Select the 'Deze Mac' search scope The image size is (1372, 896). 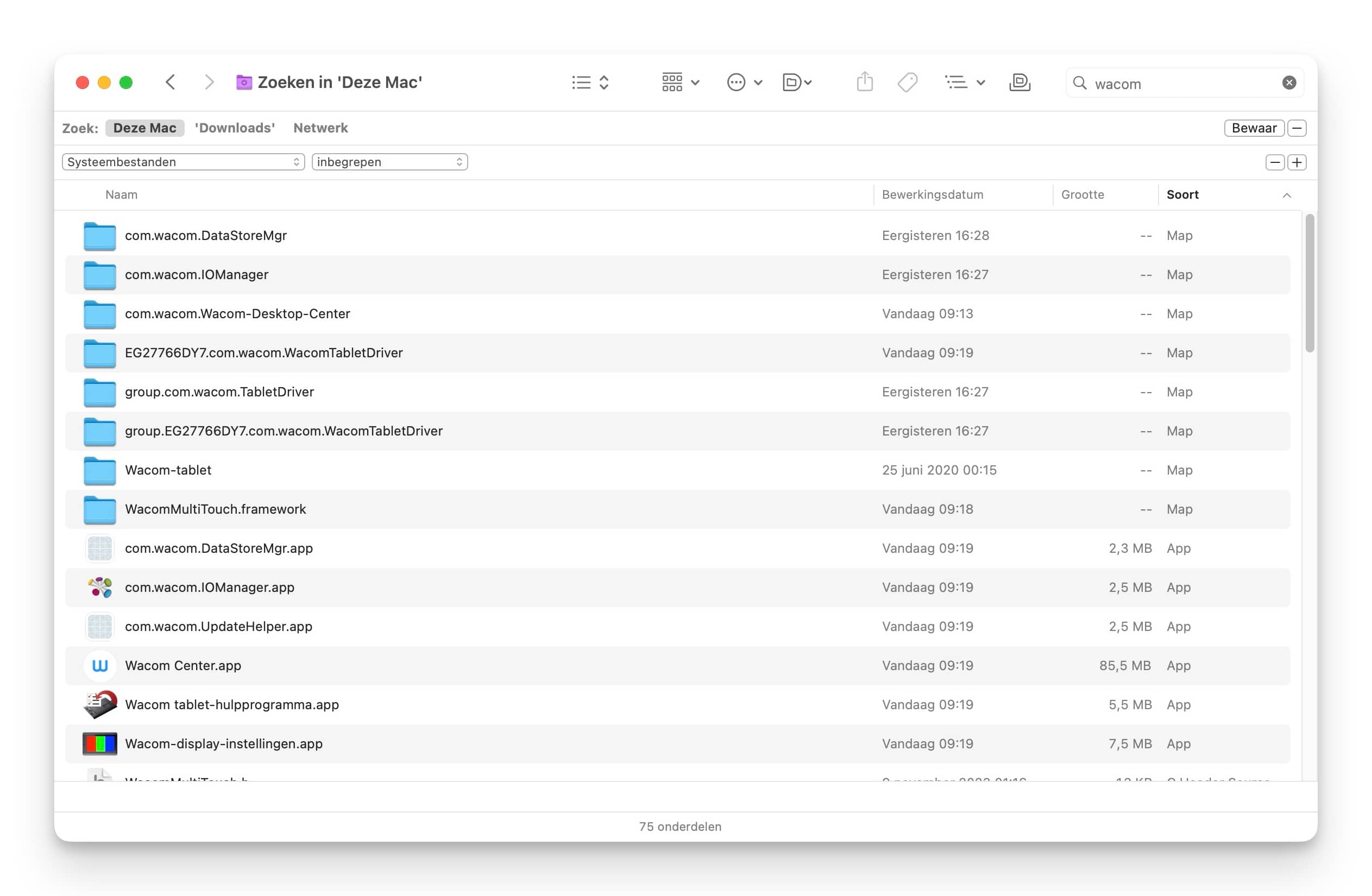(x=144, y=128)
